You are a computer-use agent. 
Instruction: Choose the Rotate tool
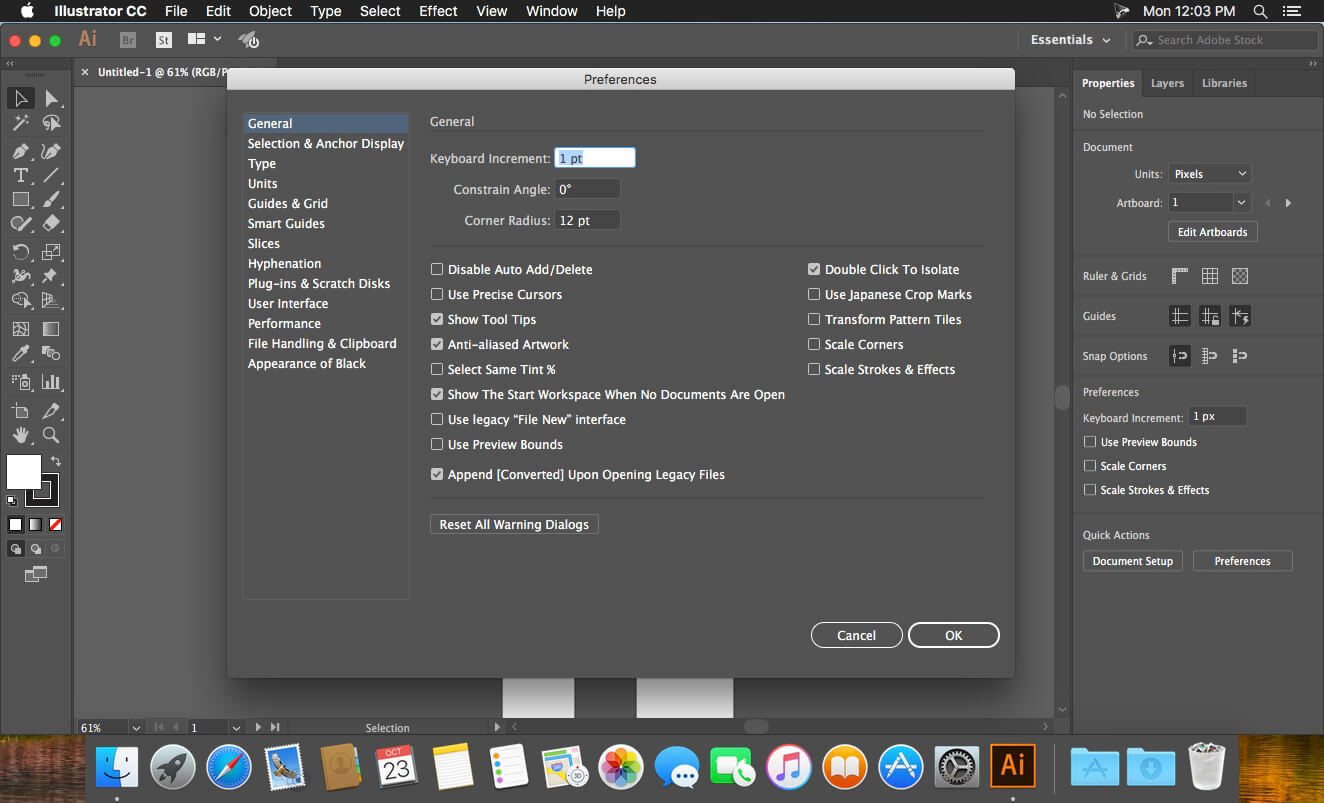tap(20, 252)
